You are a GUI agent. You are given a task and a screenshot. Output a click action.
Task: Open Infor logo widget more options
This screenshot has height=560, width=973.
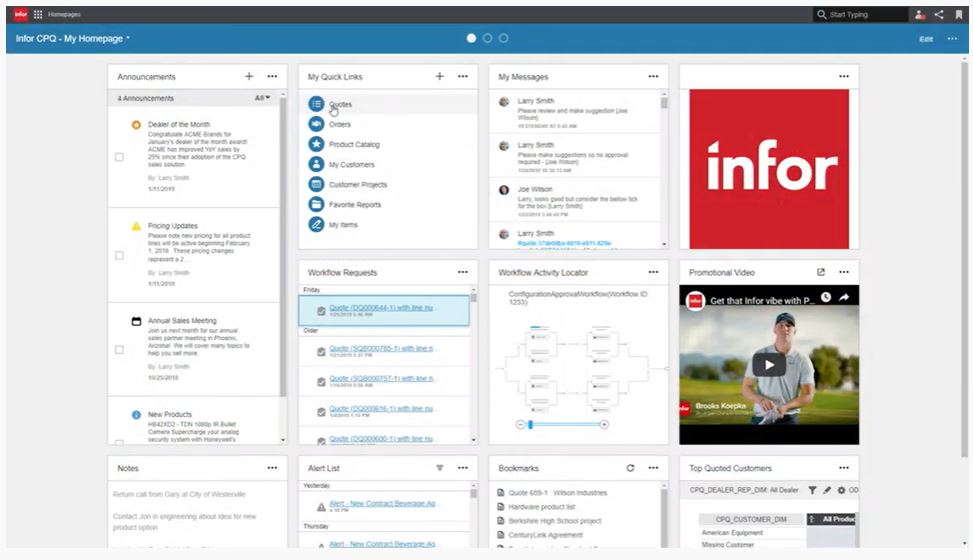click(x=844, y=76)
